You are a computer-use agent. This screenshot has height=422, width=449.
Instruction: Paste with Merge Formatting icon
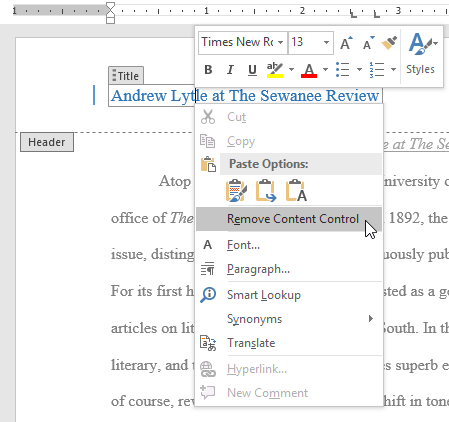click(x=266, y=191)
